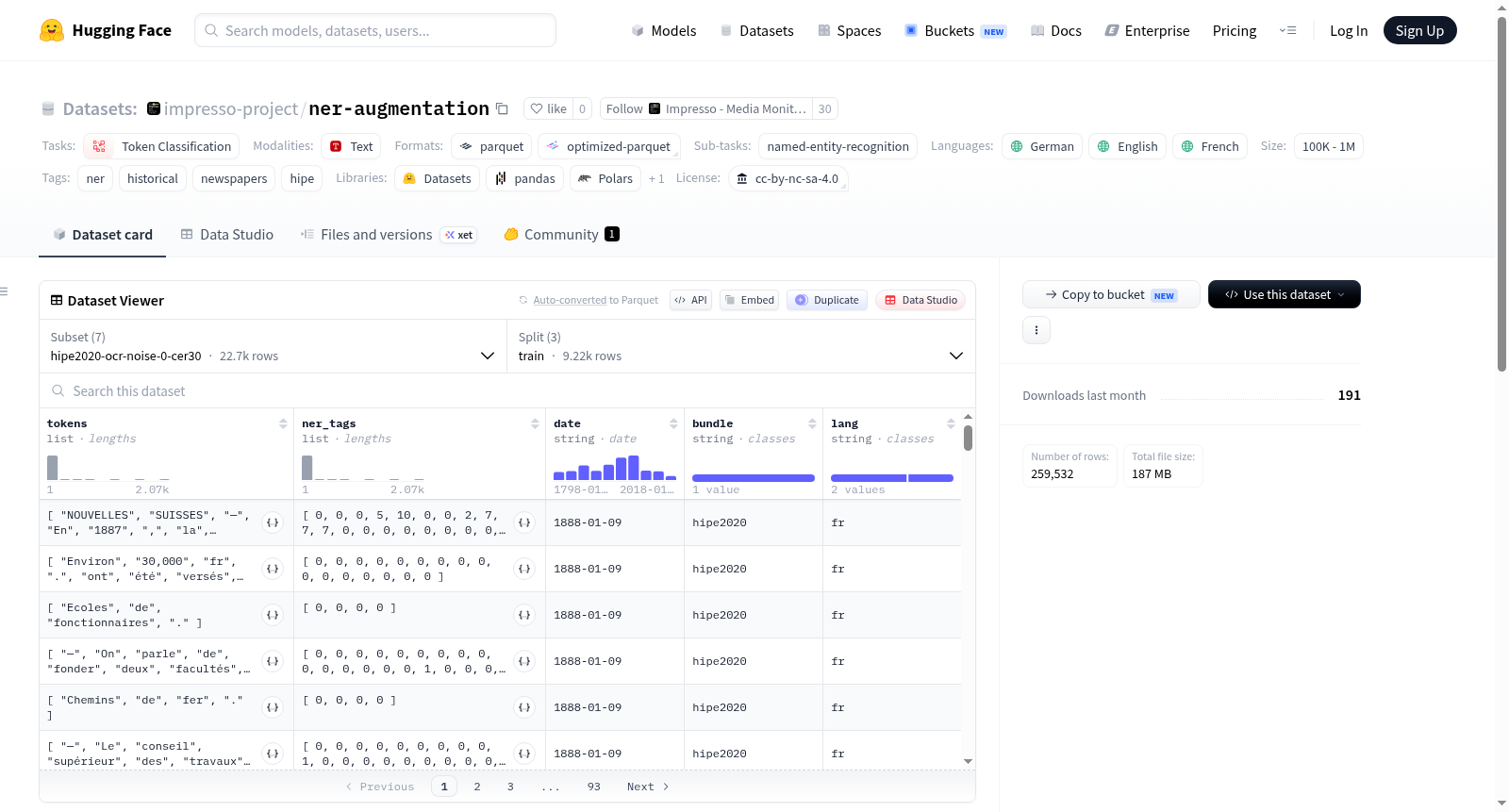Like the ner-augmentation dataset
1509x812 pixels.
click(548, 108)
